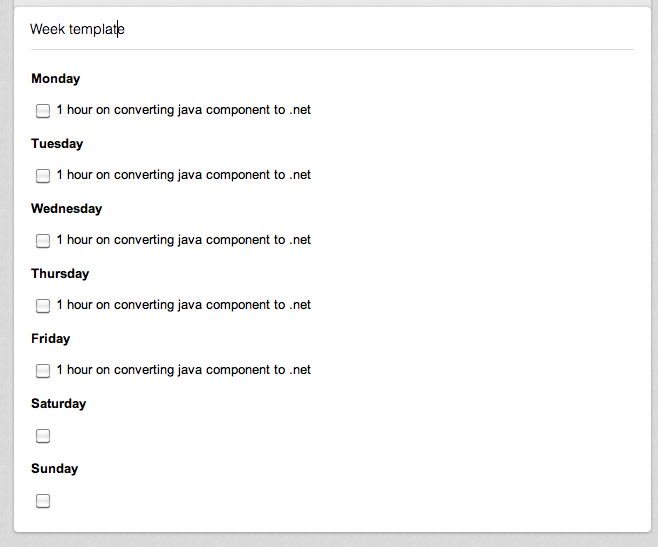Toggle the checkbox under Wednesday

pos(43,241)
